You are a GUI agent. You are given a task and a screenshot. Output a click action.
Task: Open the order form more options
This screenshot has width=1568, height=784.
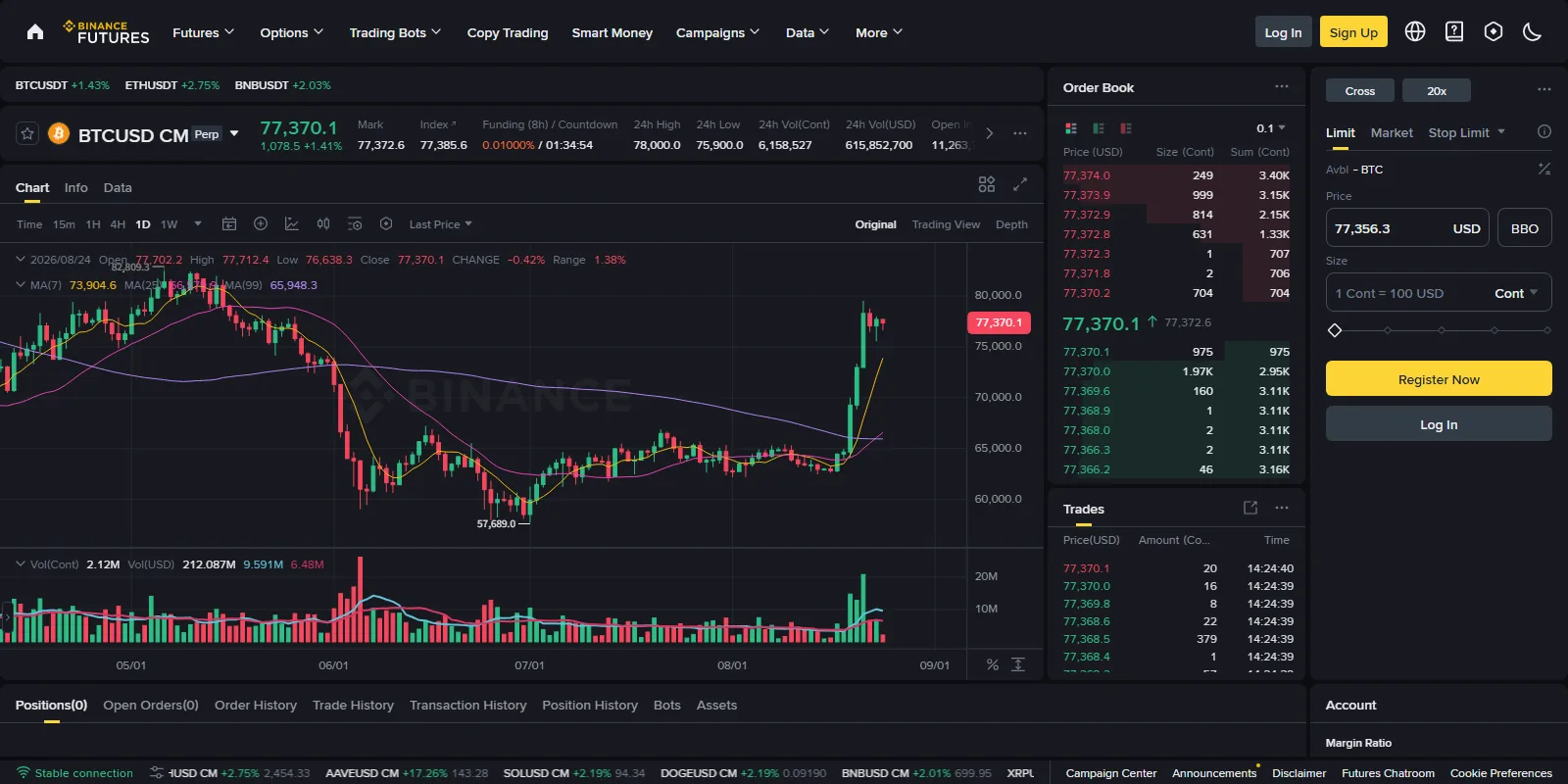[1544, 90]
